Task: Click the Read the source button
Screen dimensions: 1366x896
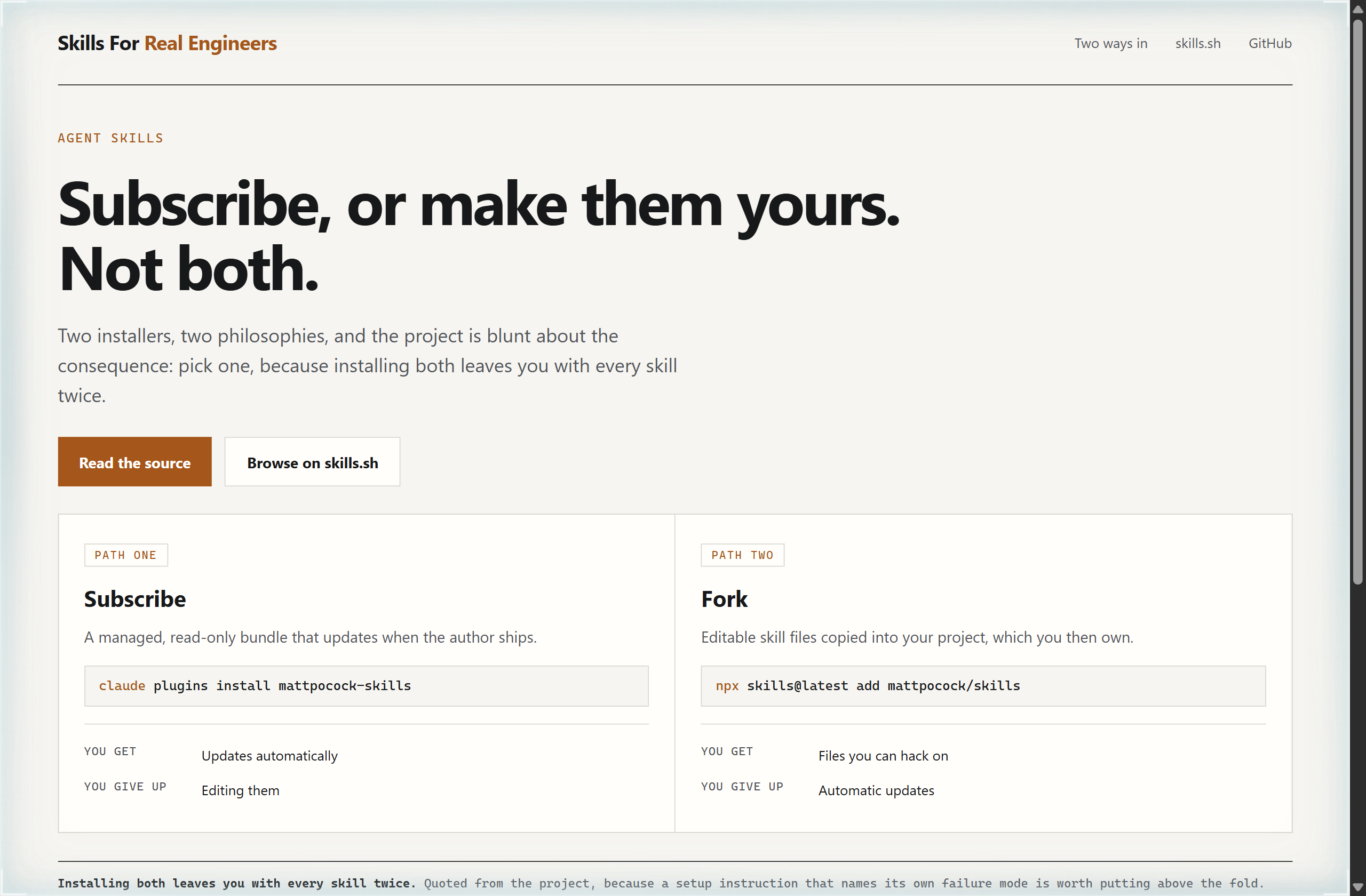Action: click(134, 462)
